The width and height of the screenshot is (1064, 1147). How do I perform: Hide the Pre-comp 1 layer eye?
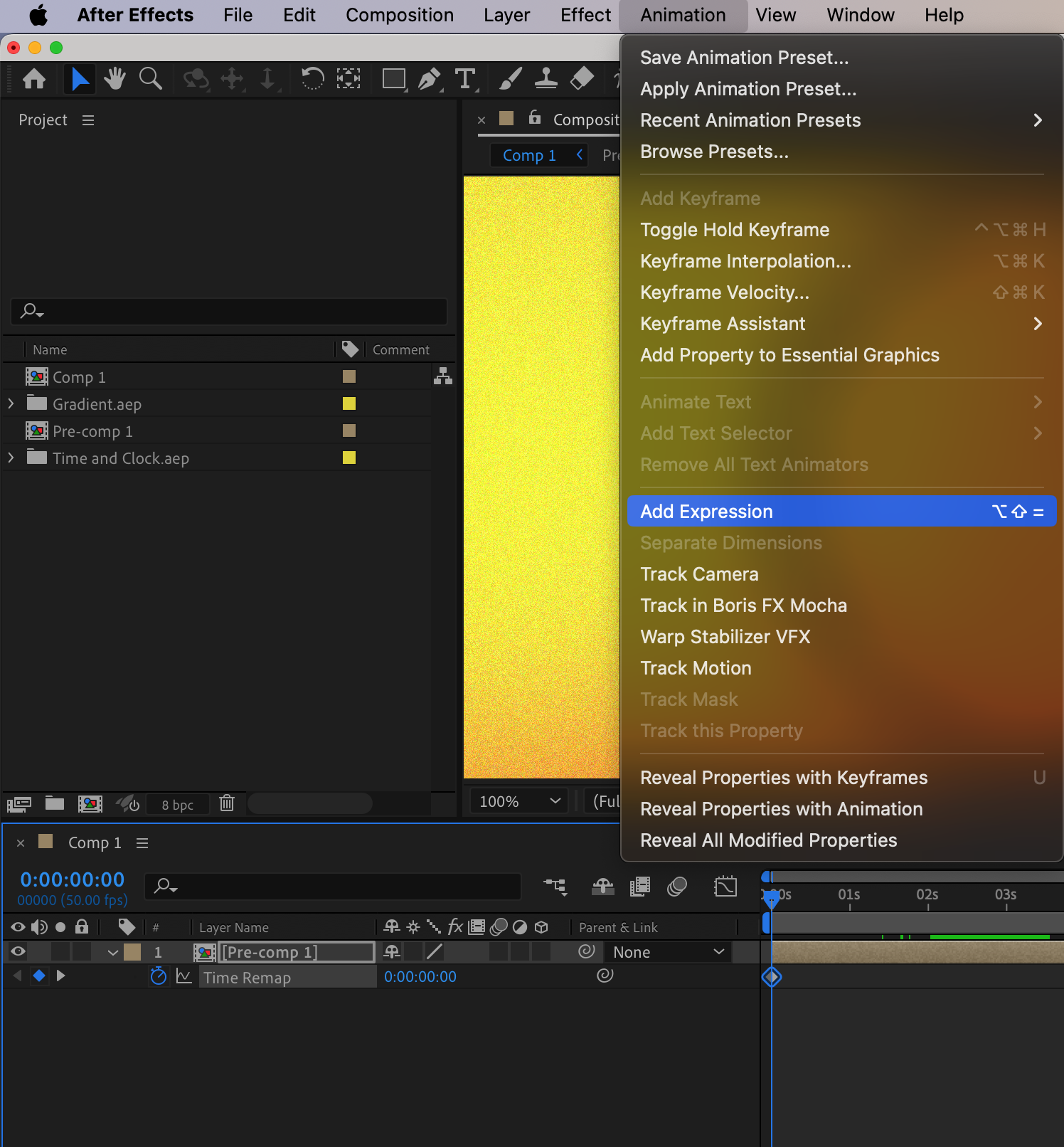tap(18, 951)
